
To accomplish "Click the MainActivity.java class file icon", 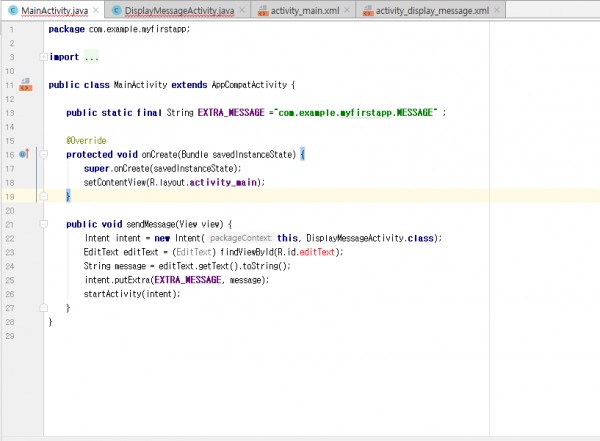I will click(13, 10).
